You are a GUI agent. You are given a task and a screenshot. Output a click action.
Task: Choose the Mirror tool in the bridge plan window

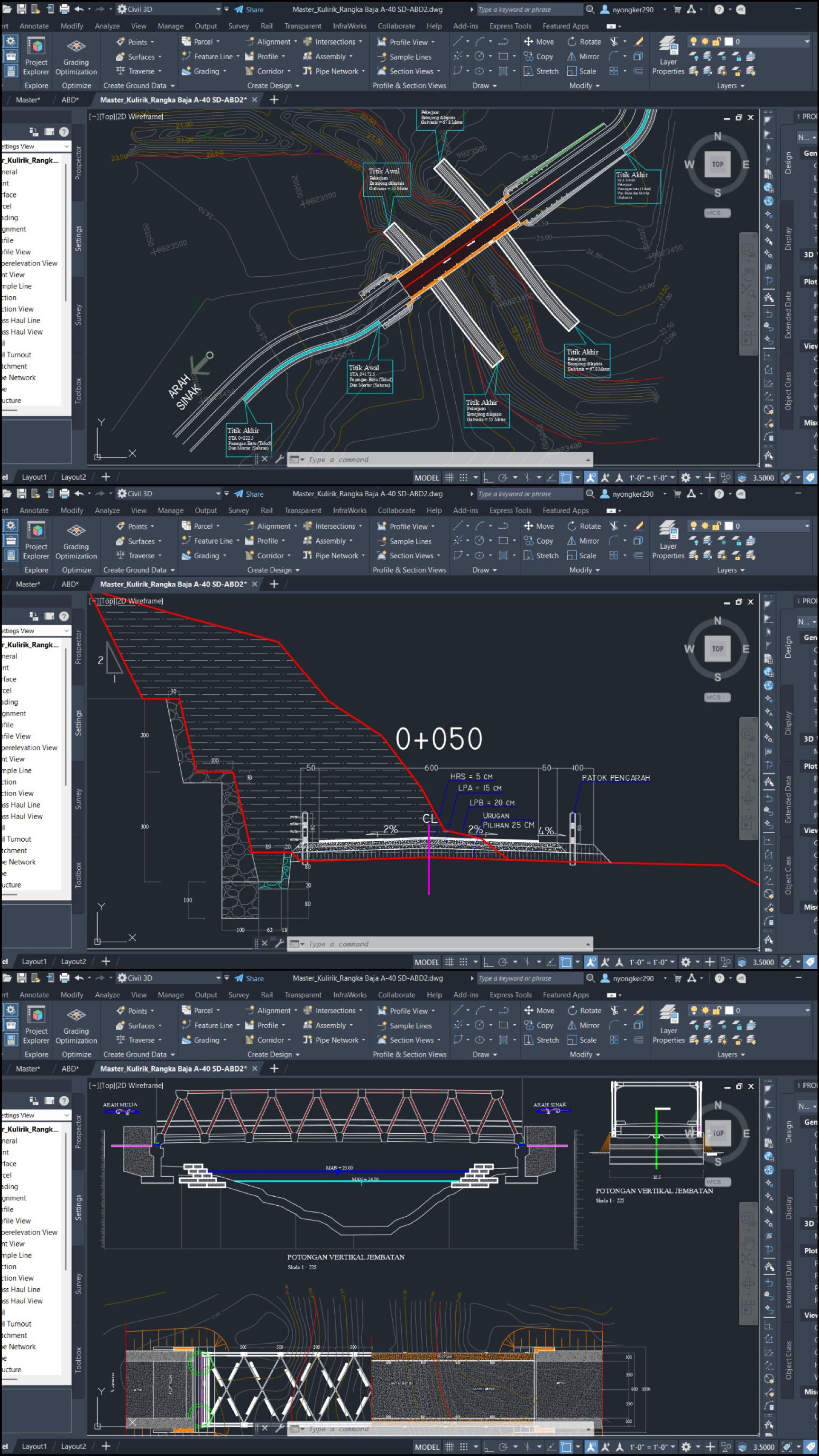point(583,56)
